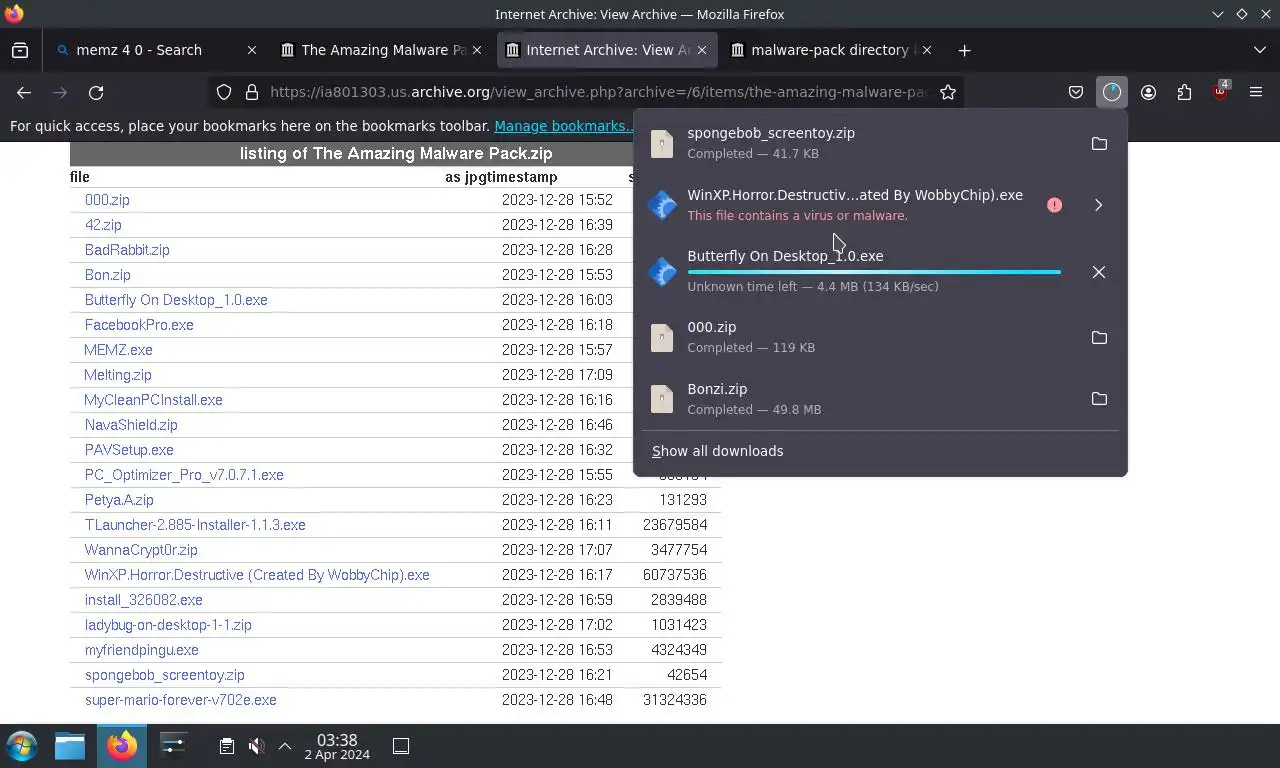Image resolution: width=1280 pixels, height=768 pixels.
Task: Save page to Pocket
Action: click(1076, 92)
